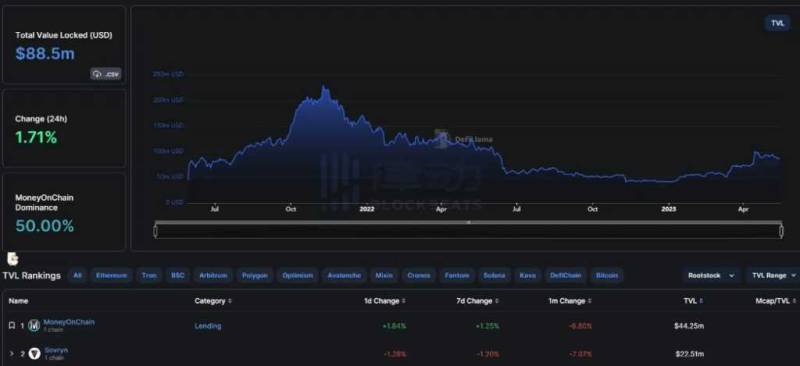The height and width of the screenshot is (366, 800).
Task: Click MoneyOnChain TVL value $44.25m
Action: pos(689,325)
